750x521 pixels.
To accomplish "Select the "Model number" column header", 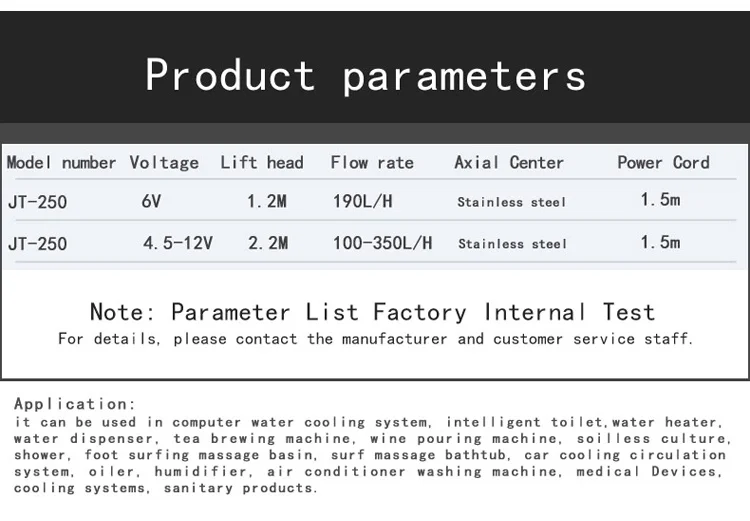I will 62,163.
